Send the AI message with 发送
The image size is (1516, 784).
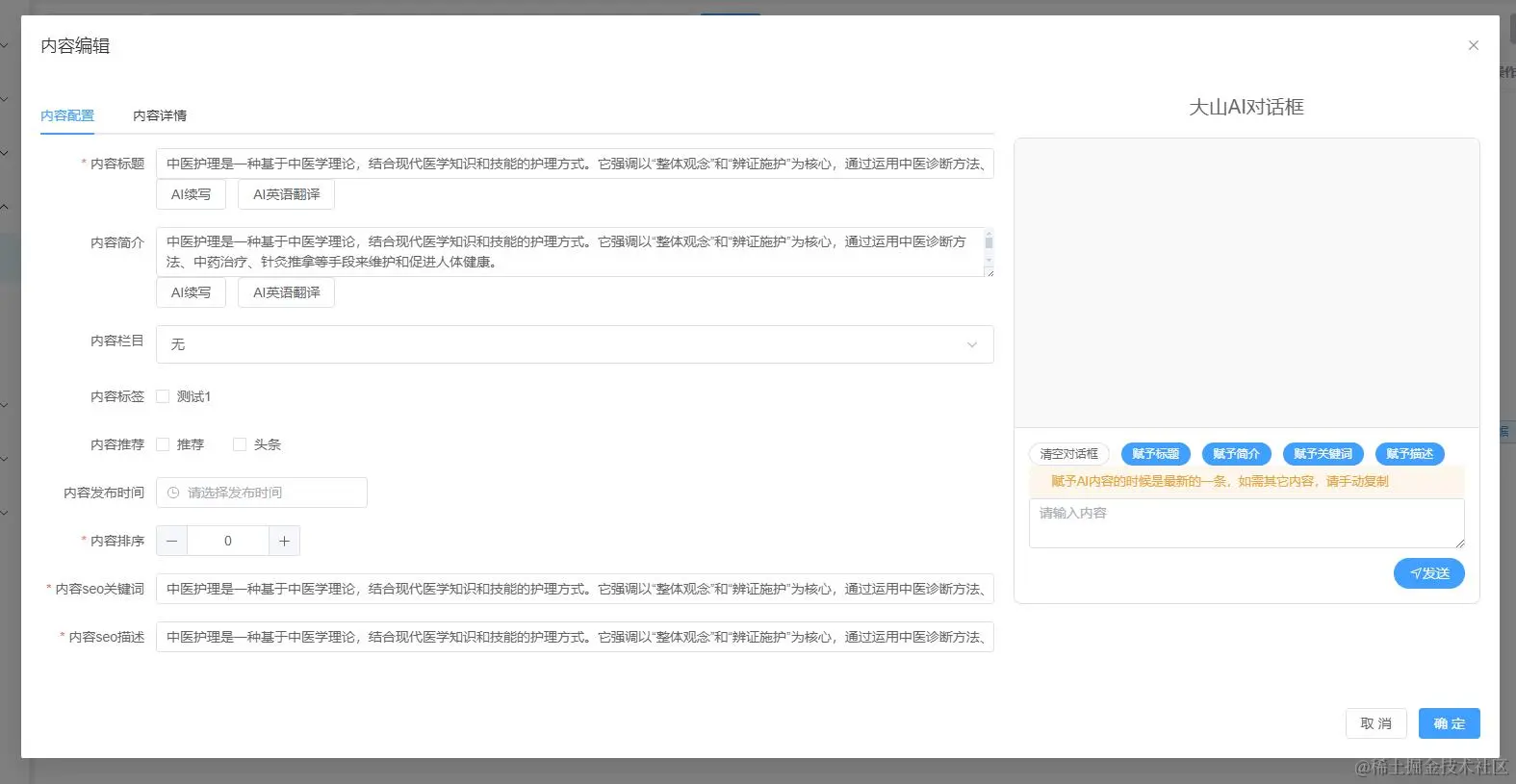tap(1429, 573)
